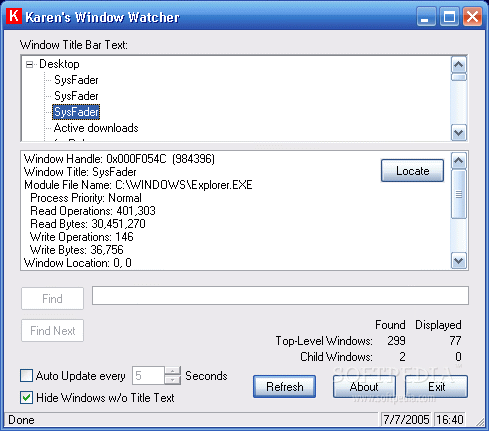Click the Read Bytes: 30,451,270 line
Screen dimensions: 489x431
click(x=88, y=224)
